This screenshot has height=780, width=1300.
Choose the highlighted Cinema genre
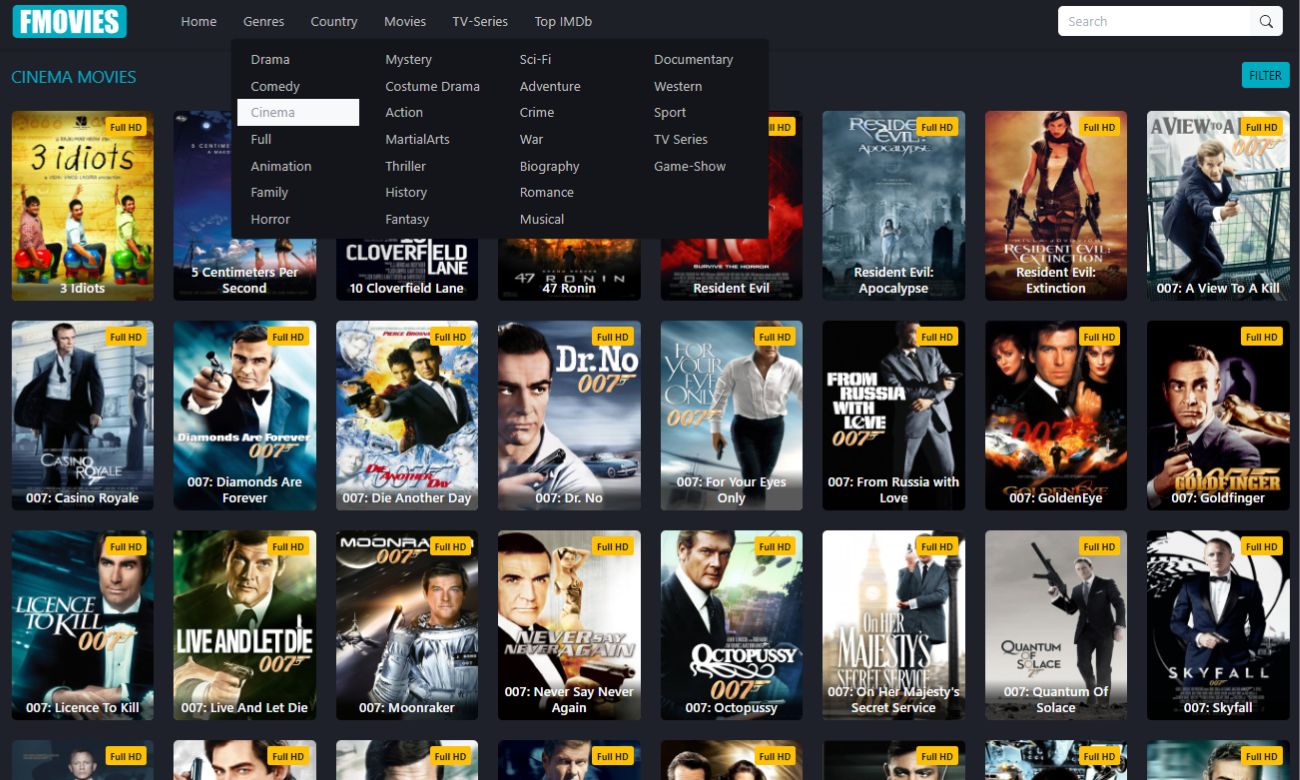point(298,112)
